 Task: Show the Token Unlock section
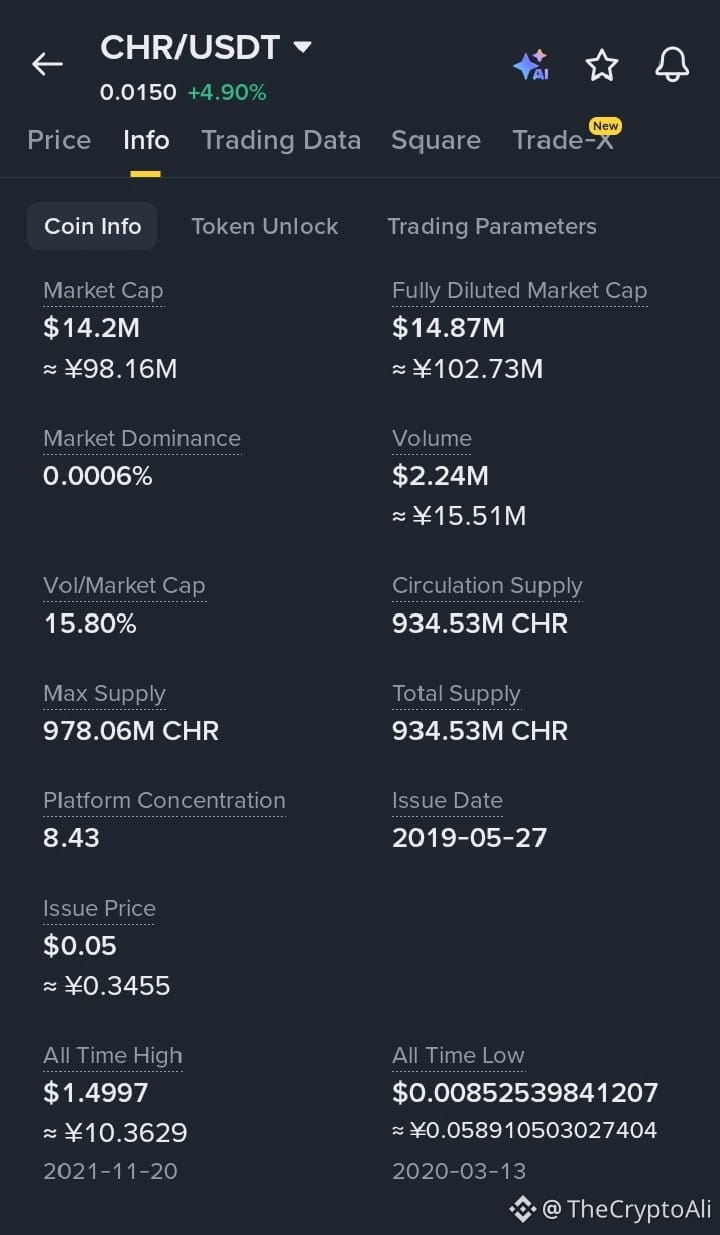coord(265,226)
